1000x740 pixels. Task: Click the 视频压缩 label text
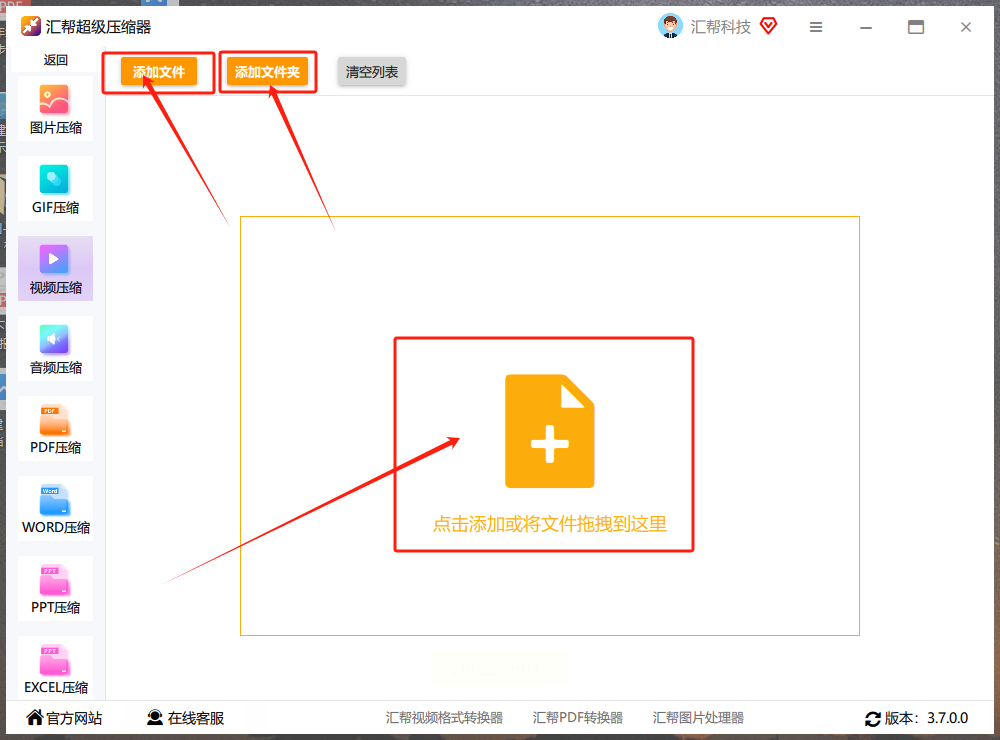tap(55, 288)
